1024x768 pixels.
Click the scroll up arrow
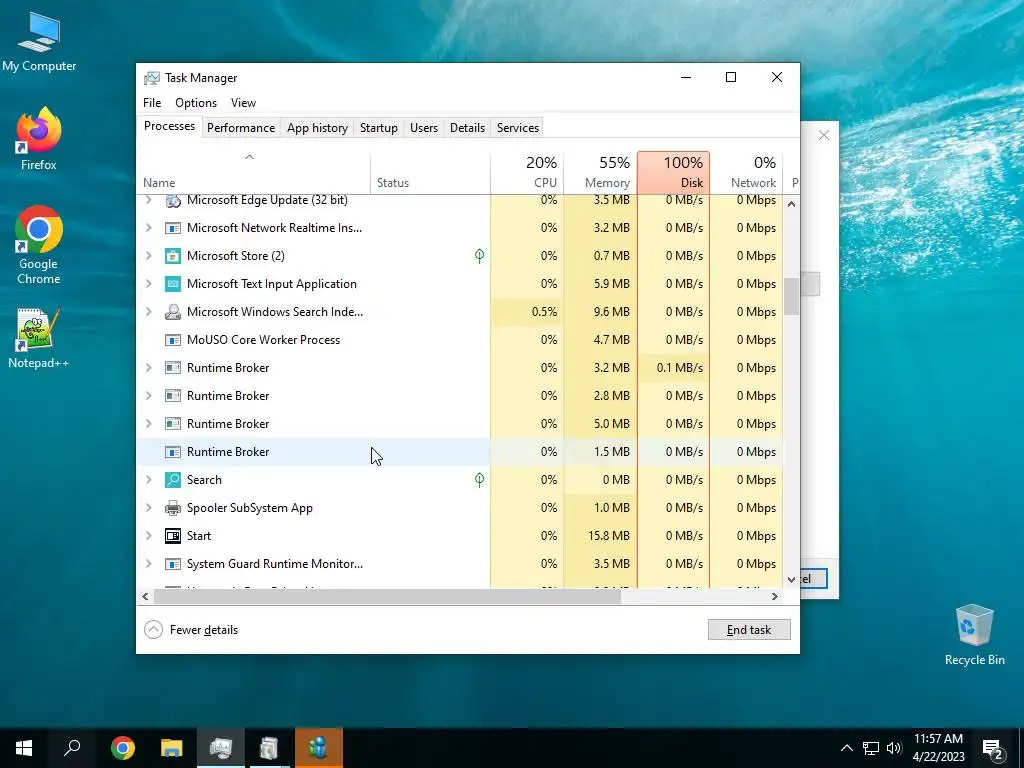click(x=792, y=204)
